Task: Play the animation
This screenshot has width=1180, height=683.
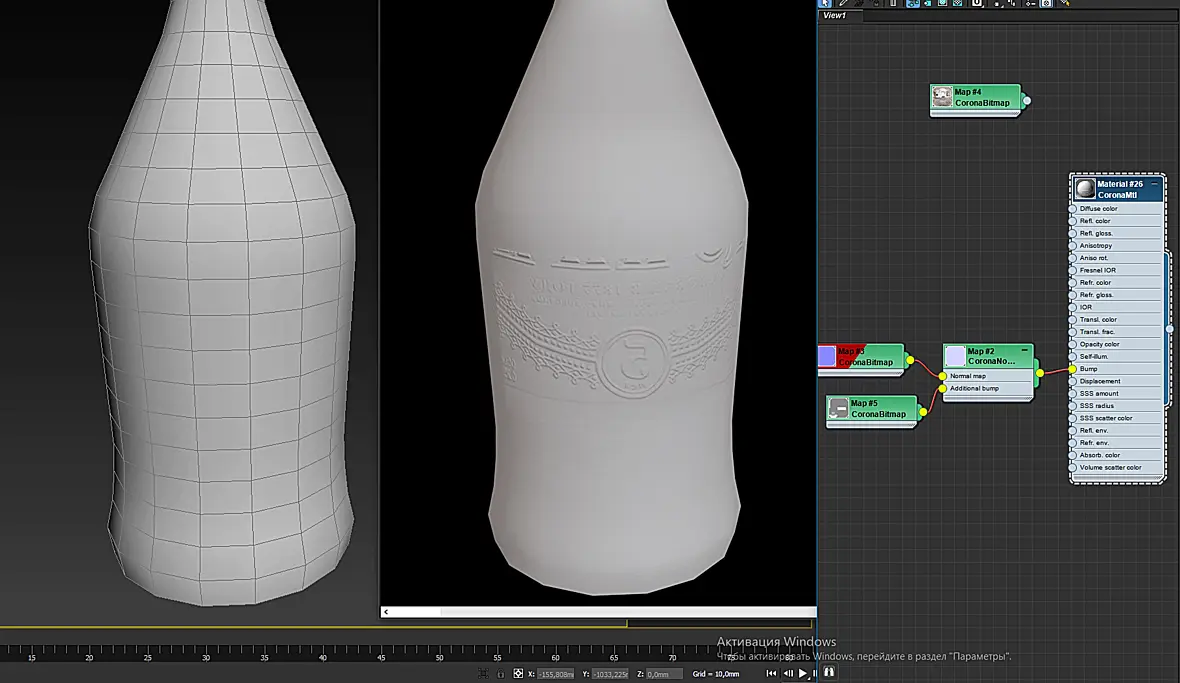Action: 803,673
